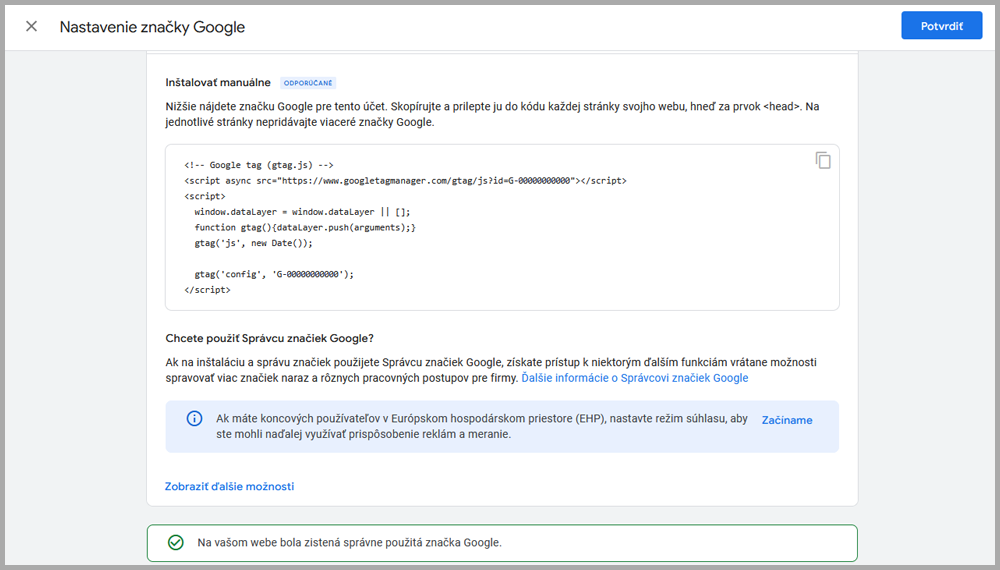This screenshot has width=1000, height=570.
Task: Click the Začíname link
Action: [787, 420]
